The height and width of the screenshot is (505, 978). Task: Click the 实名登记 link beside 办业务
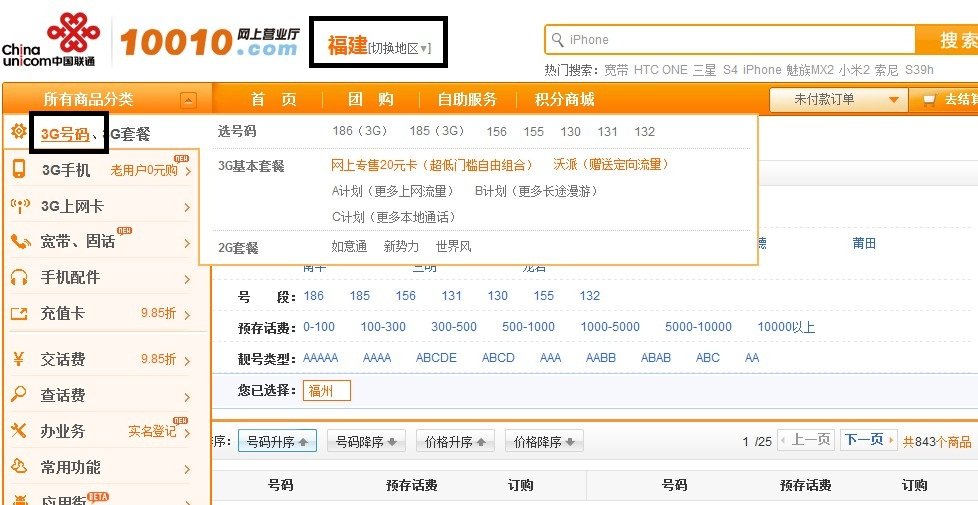[x=153, y=431]
